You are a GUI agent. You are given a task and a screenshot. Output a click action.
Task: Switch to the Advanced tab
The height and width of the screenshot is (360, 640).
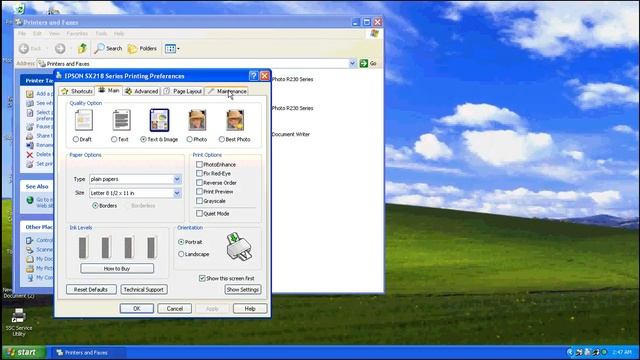tap(142, 91)
